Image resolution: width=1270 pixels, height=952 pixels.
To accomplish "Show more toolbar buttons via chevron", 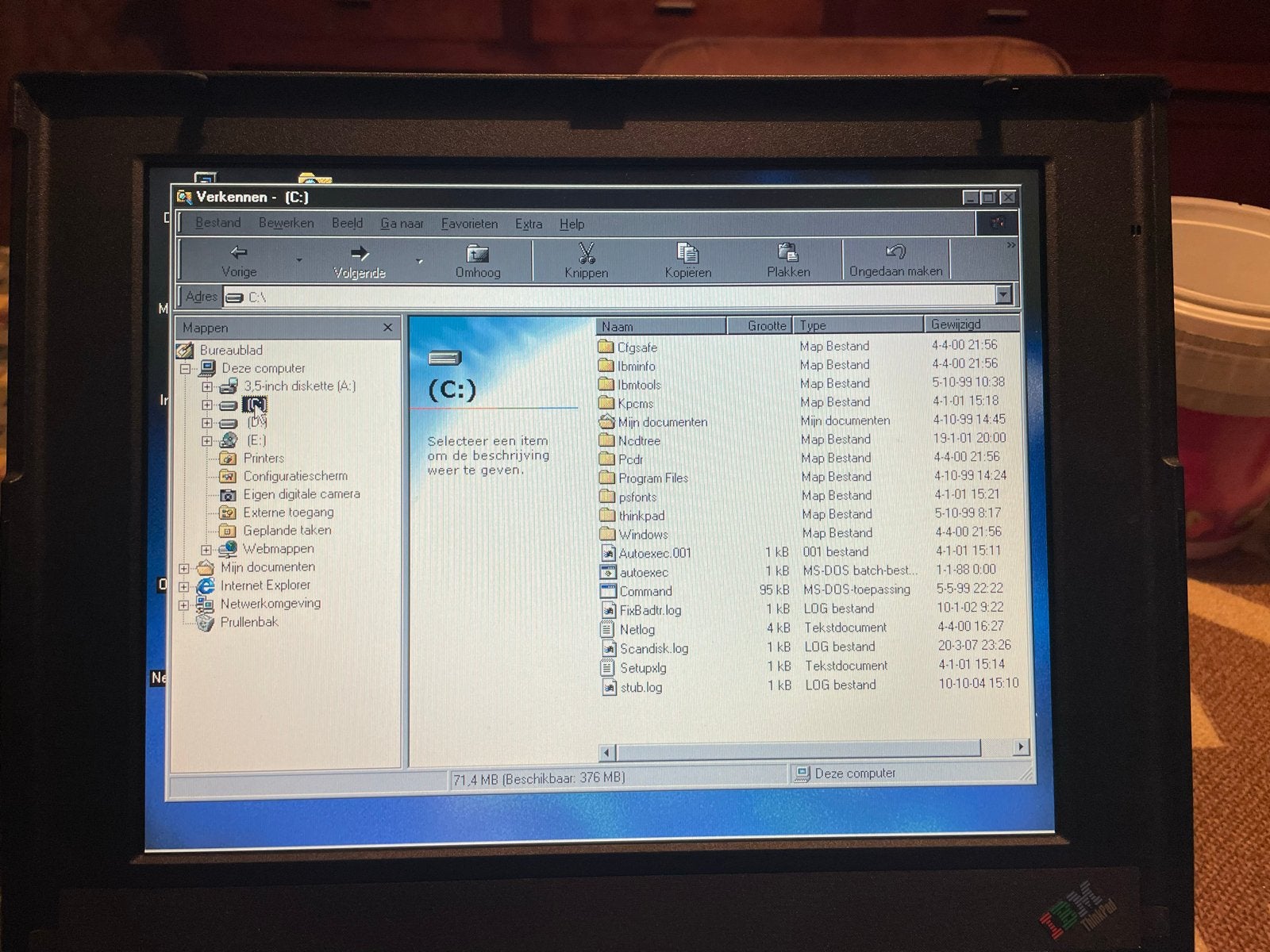I will point(1010,246).
